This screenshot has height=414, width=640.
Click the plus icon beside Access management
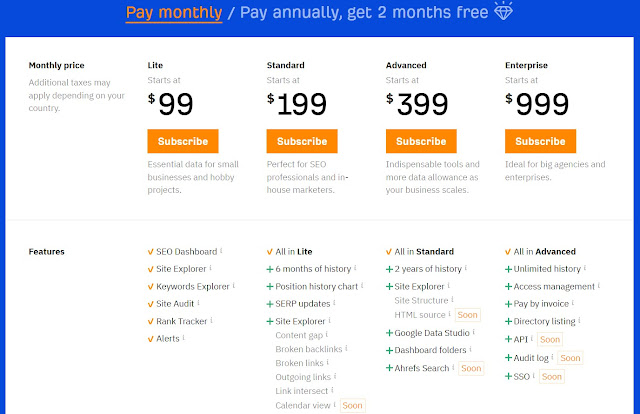(x=508, y=286)
